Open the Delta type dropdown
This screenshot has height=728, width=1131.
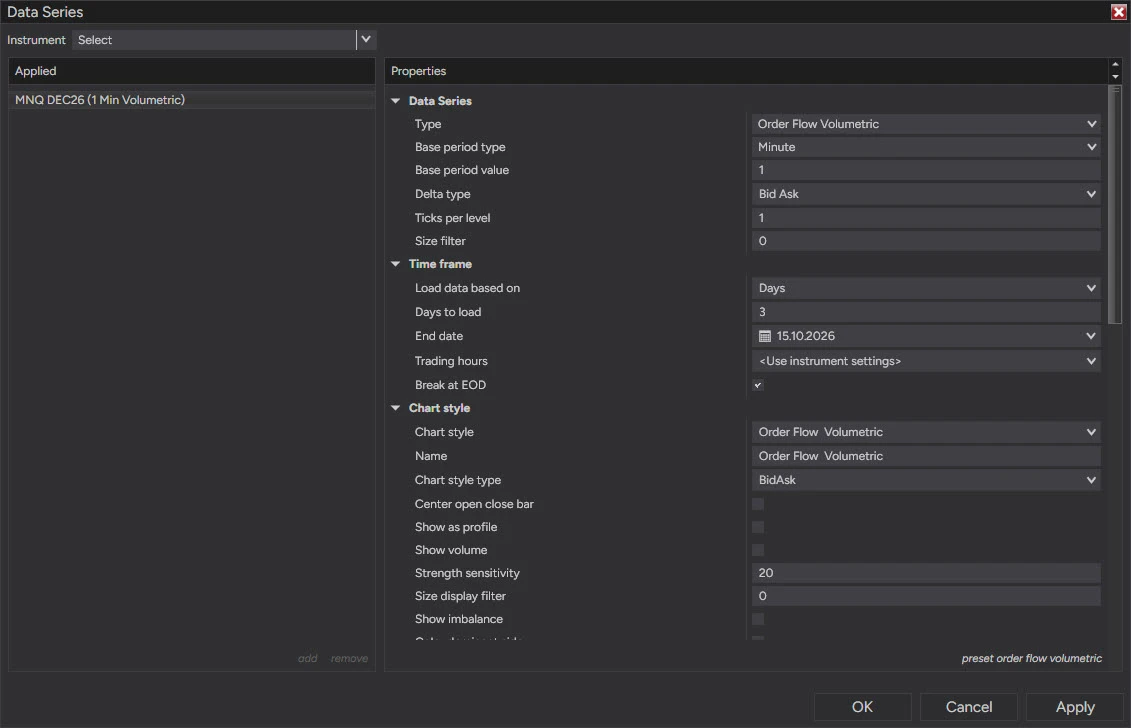click(926, 194)
